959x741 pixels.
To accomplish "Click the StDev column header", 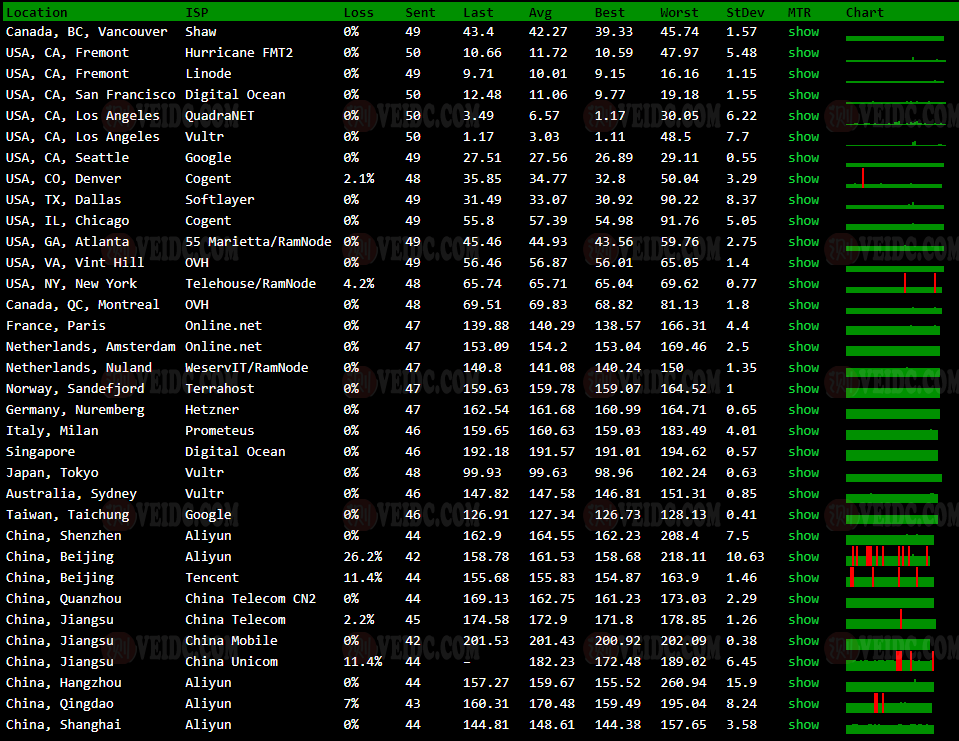I will [743, 12].
